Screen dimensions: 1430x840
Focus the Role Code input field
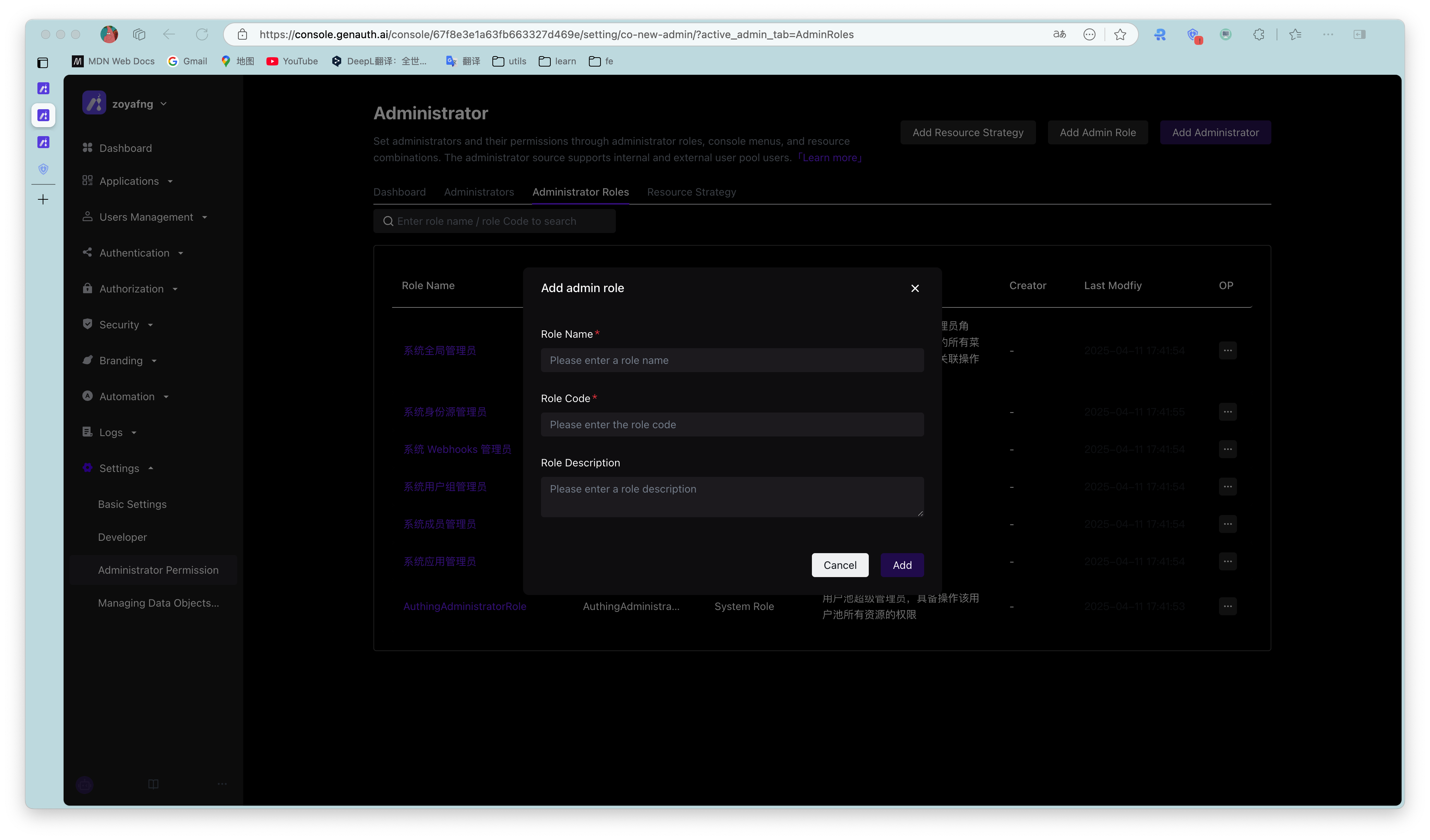[x=732, y=424]
